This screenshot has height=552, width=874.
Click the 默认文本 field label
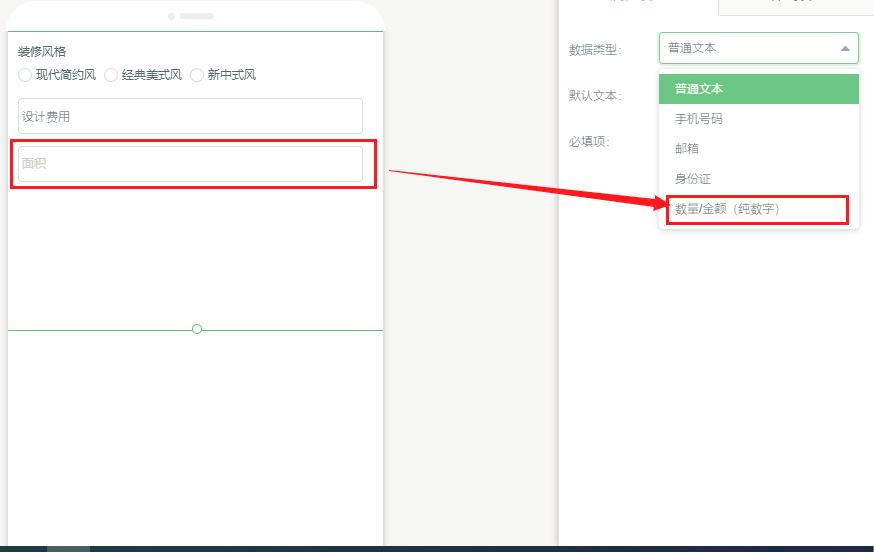[594, 96]
